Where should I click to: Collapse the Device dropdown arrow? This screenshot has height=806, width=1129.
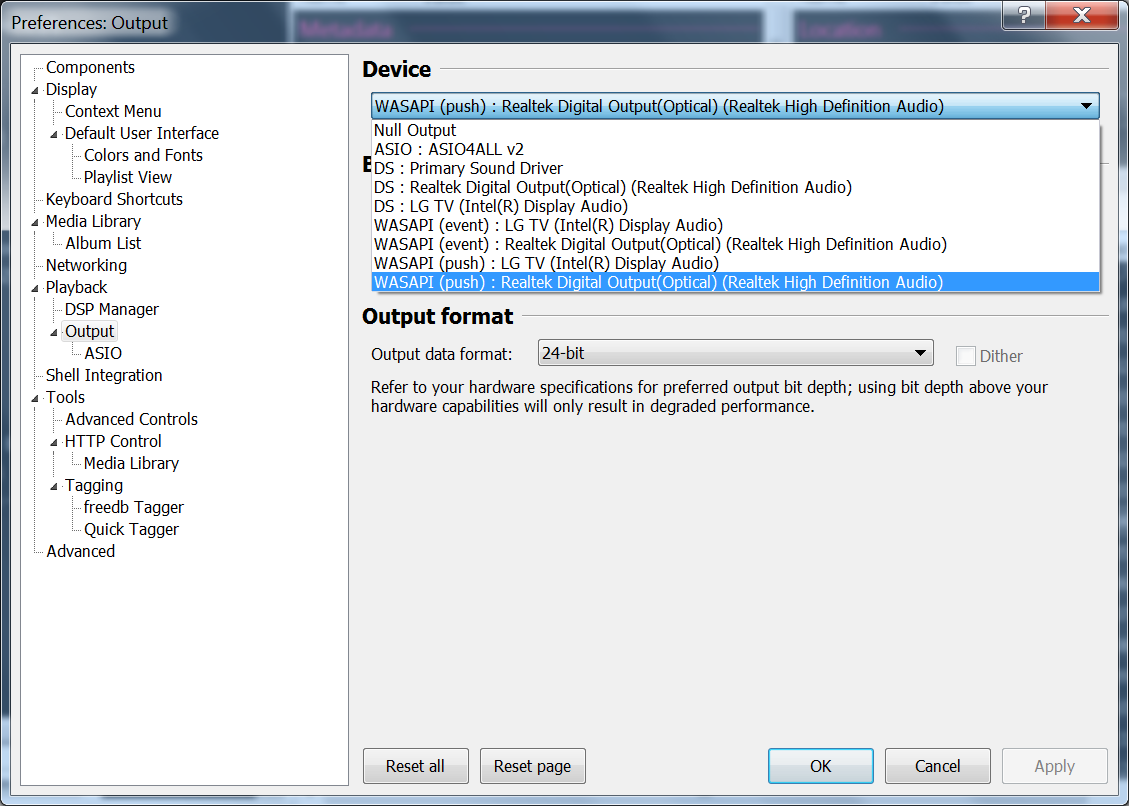[1086, 106]
